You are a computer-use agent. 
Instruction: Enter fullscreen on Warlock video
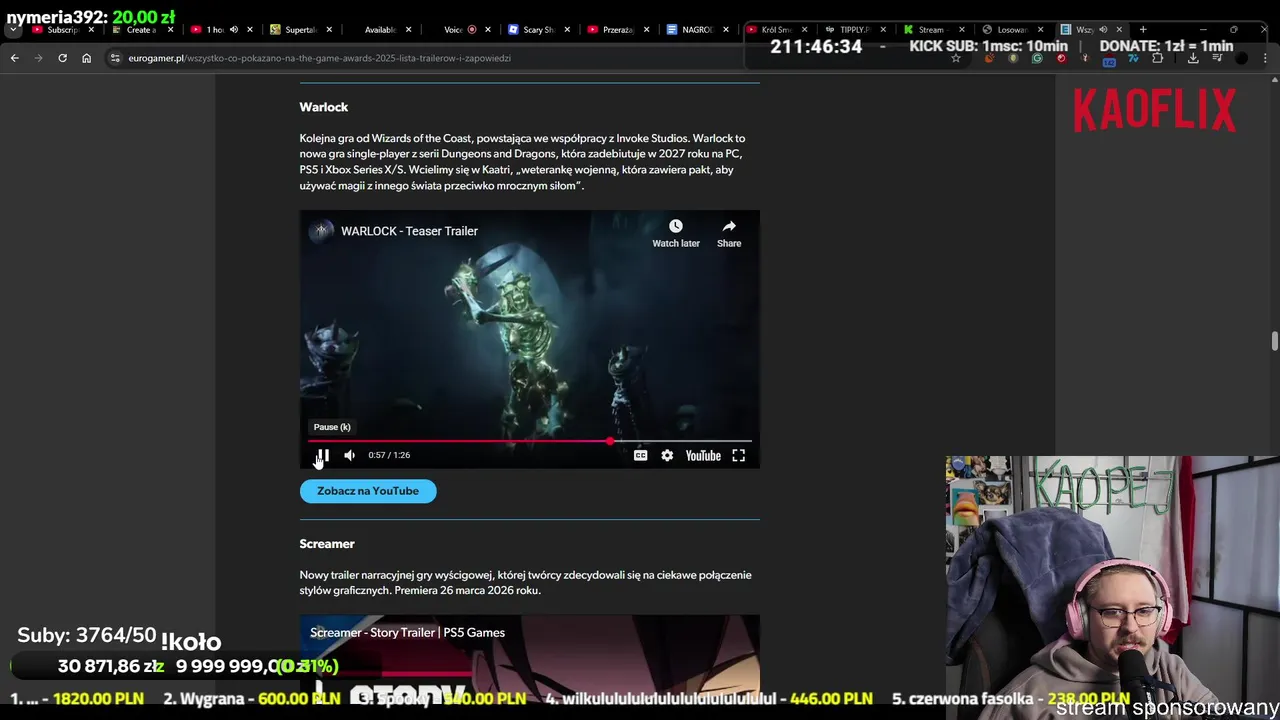[x=738, y=456]
